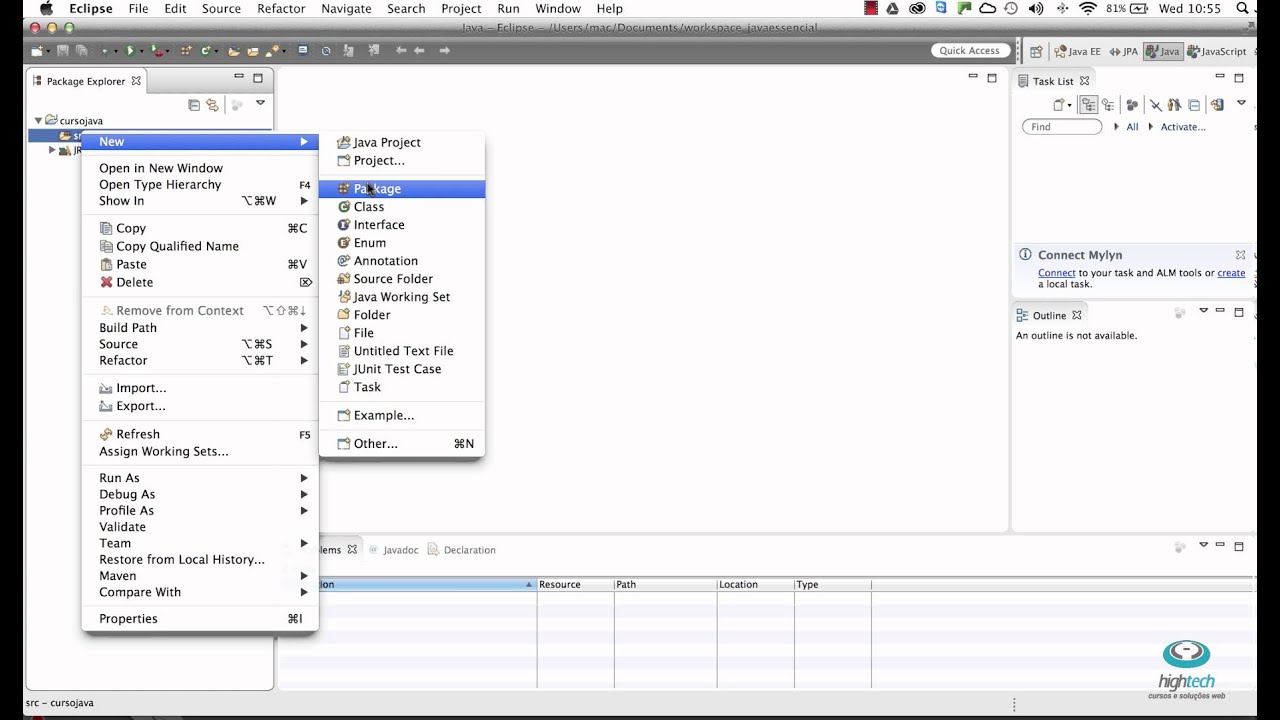Click the Open Type folder icon in toolbar
1280x720 pixels.
(x=234, y=50)
